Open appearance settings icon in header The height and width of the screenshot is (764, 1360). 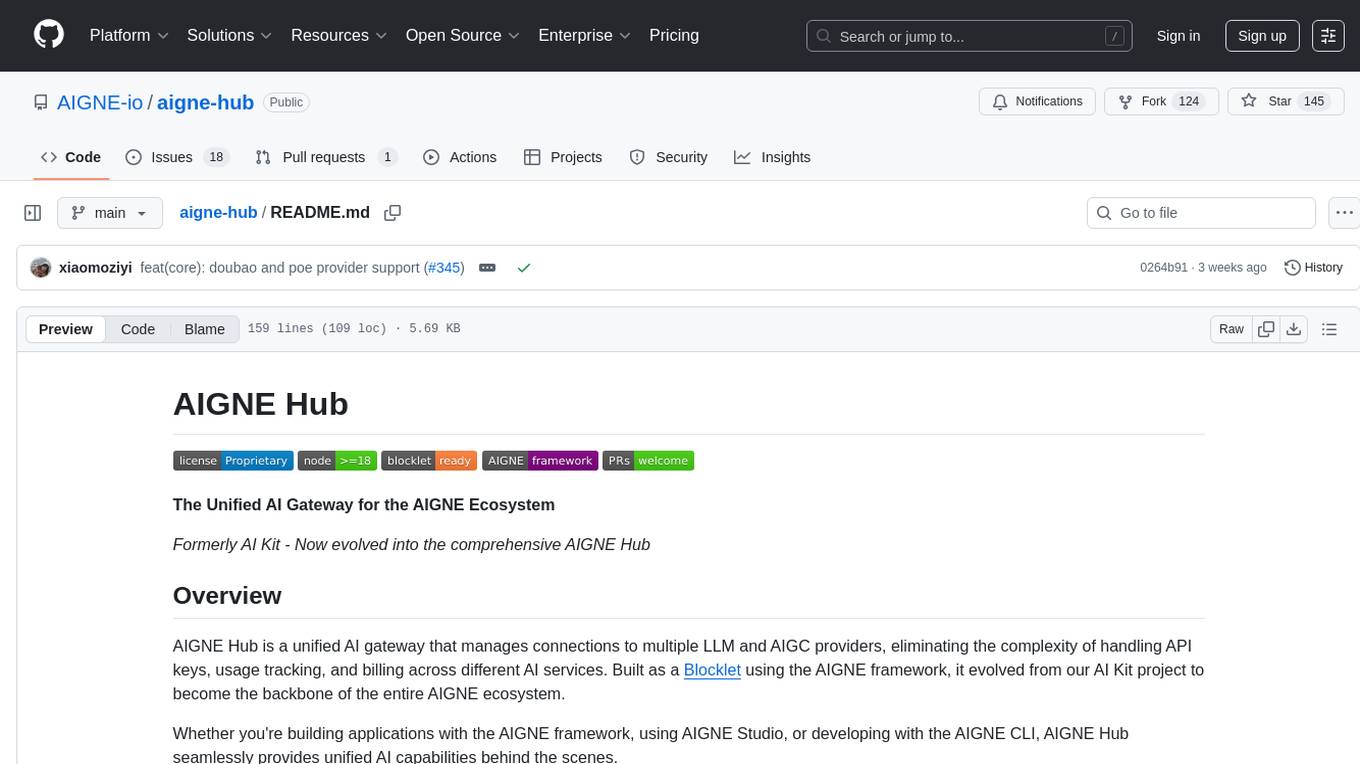(1328, 36)
